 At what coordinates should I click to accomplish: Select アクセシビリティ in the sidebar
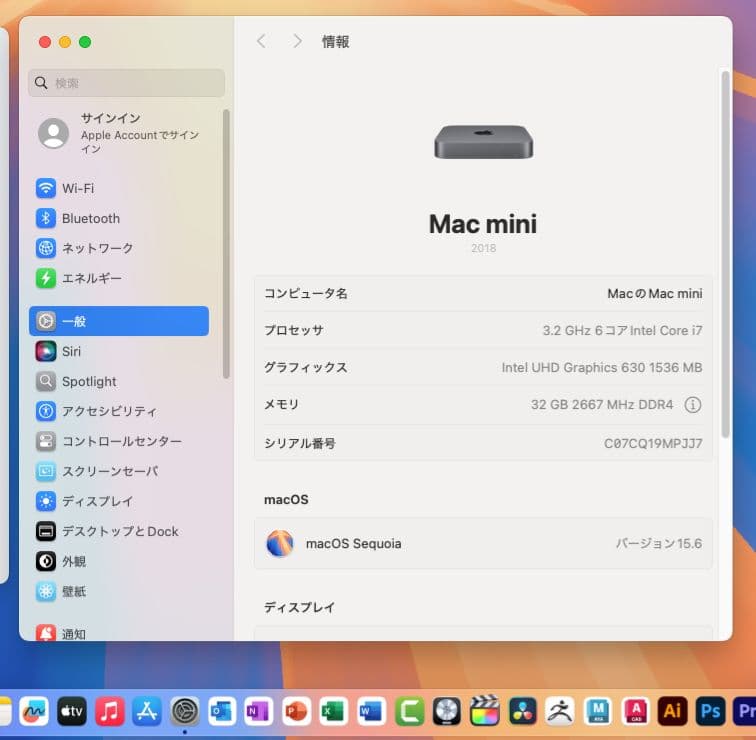[x=119, y=411]
